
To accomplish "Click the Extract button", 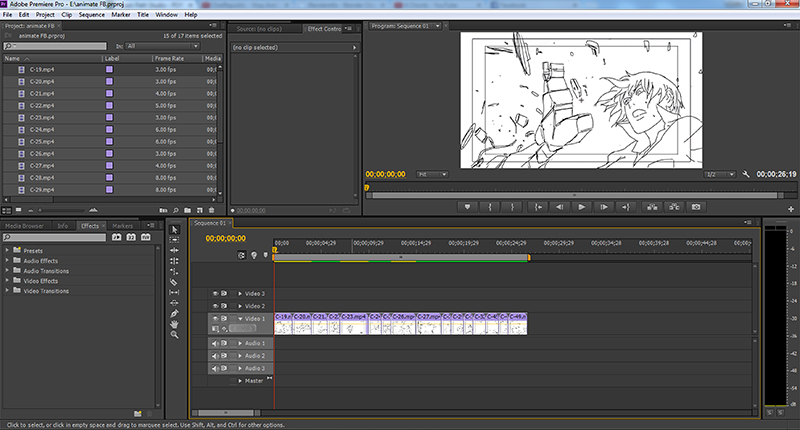I will coord(674,207).
